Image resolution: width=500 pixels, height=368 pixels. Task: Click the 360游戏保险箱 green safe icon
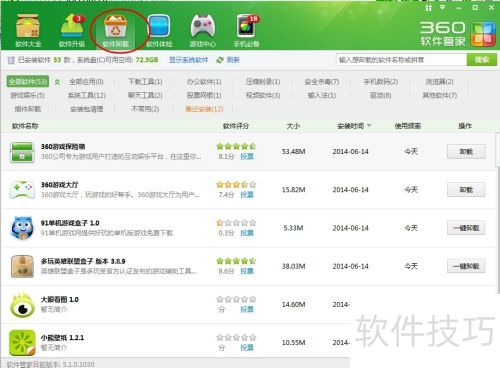pyautogui.click(x=22, y=152)
